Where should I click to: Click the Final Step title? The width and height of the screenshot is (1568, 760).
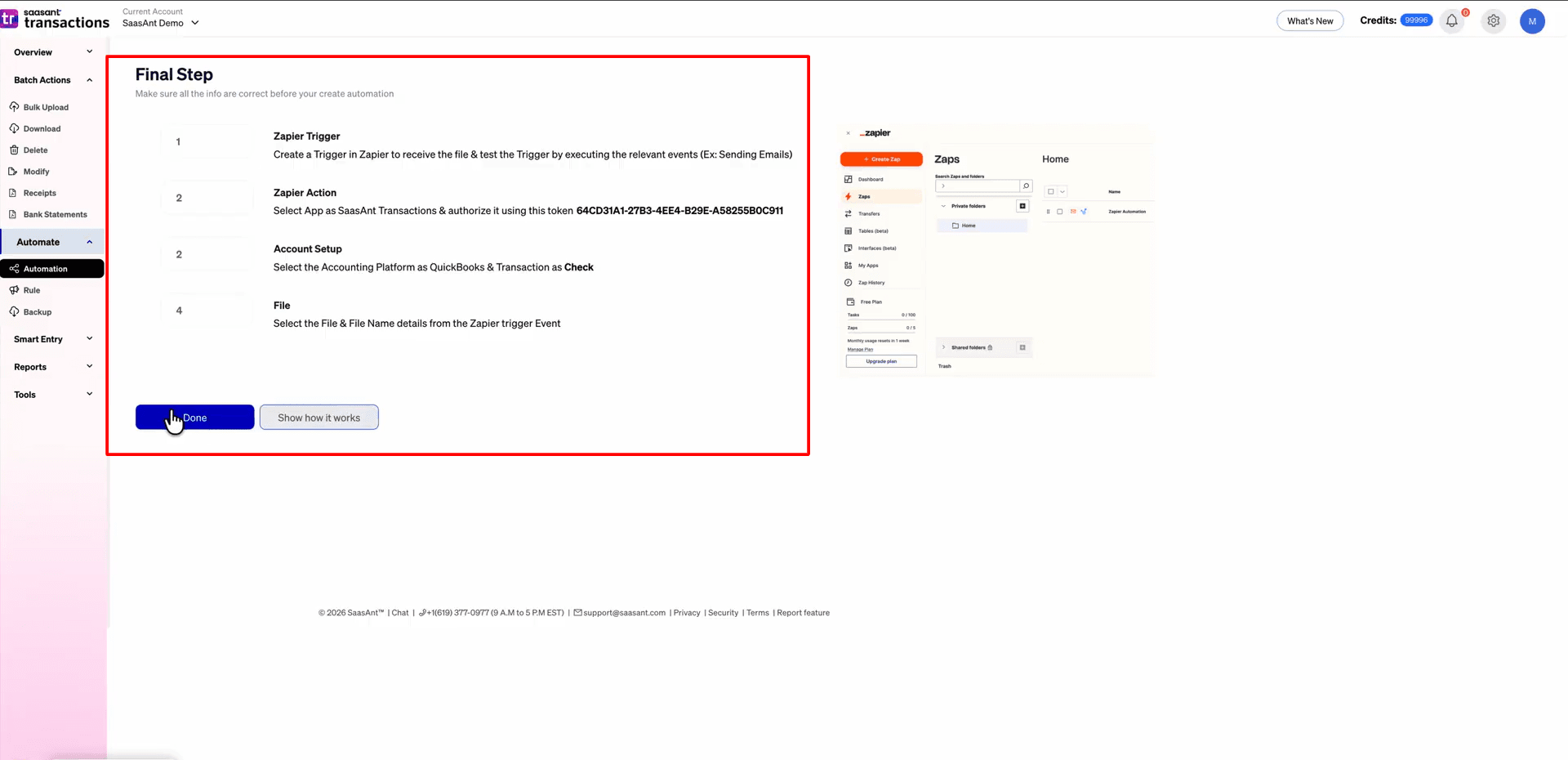(174, 74)
